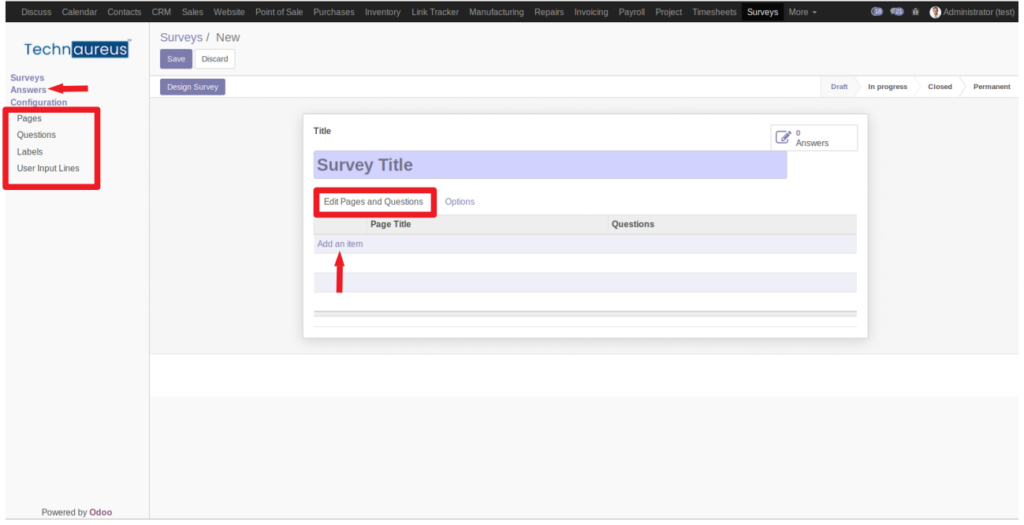Open the Administrator (test) user menu

(x=972, y=12)
